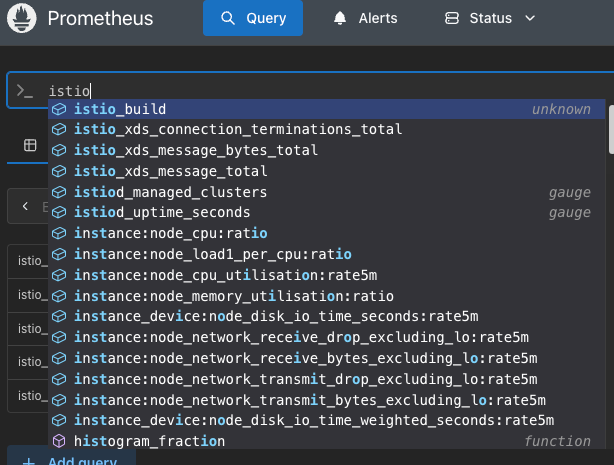Click the Prometheus title text
614x465 pixels.
100,18
